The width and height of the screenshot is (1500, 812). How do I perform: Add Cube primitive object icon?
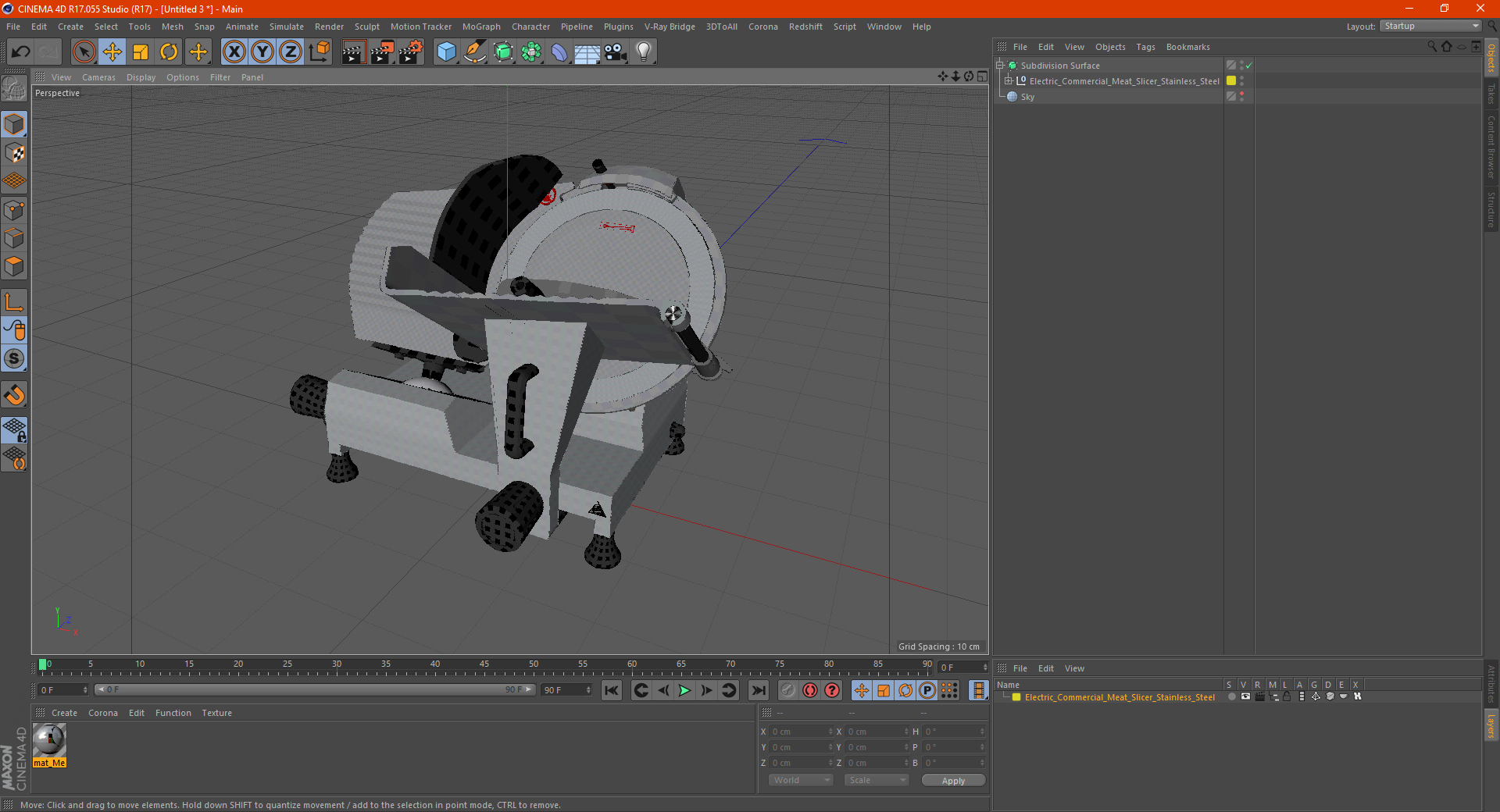point(446,52)
